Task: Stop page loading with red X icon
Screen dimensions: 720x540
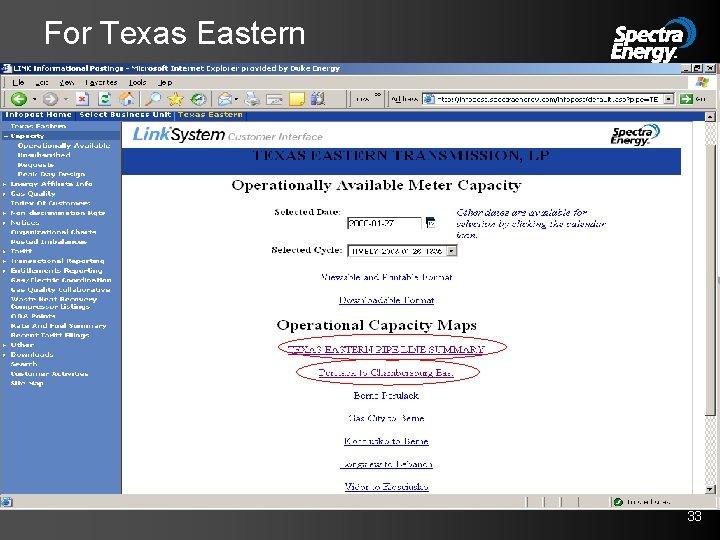Action: (82, 99)
